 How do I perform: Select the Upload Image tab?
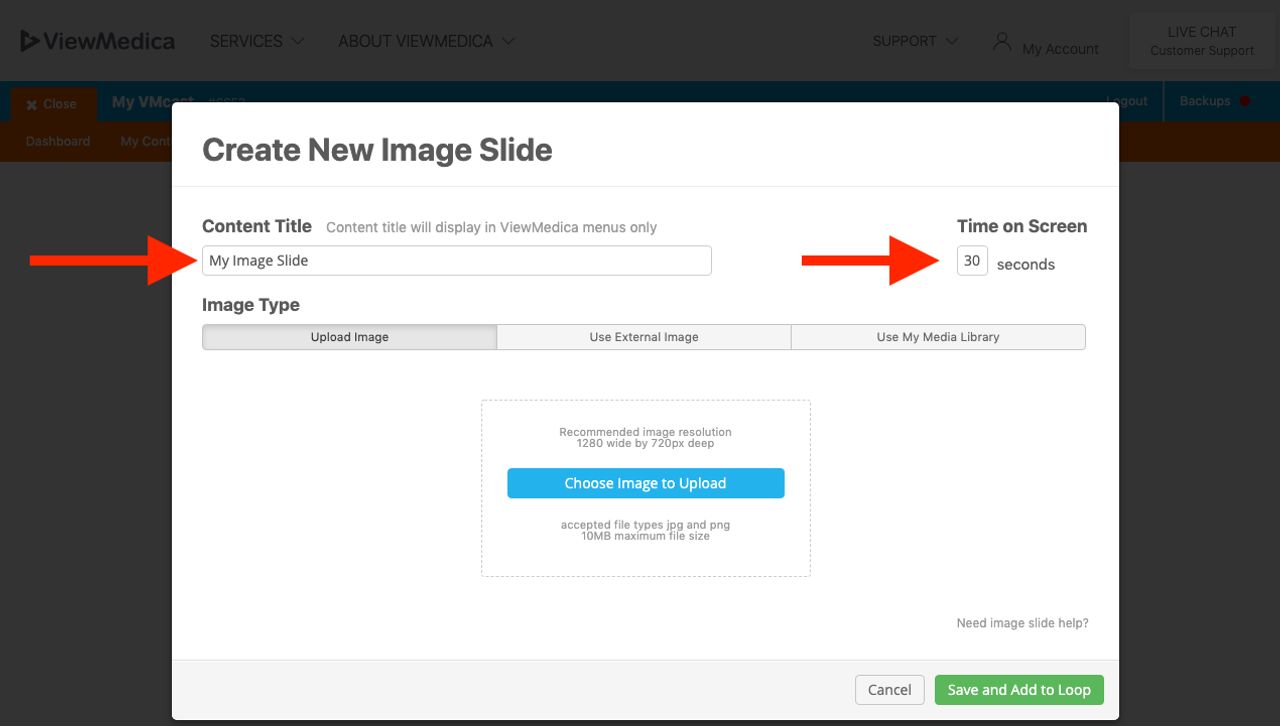[x=349, y=337]
